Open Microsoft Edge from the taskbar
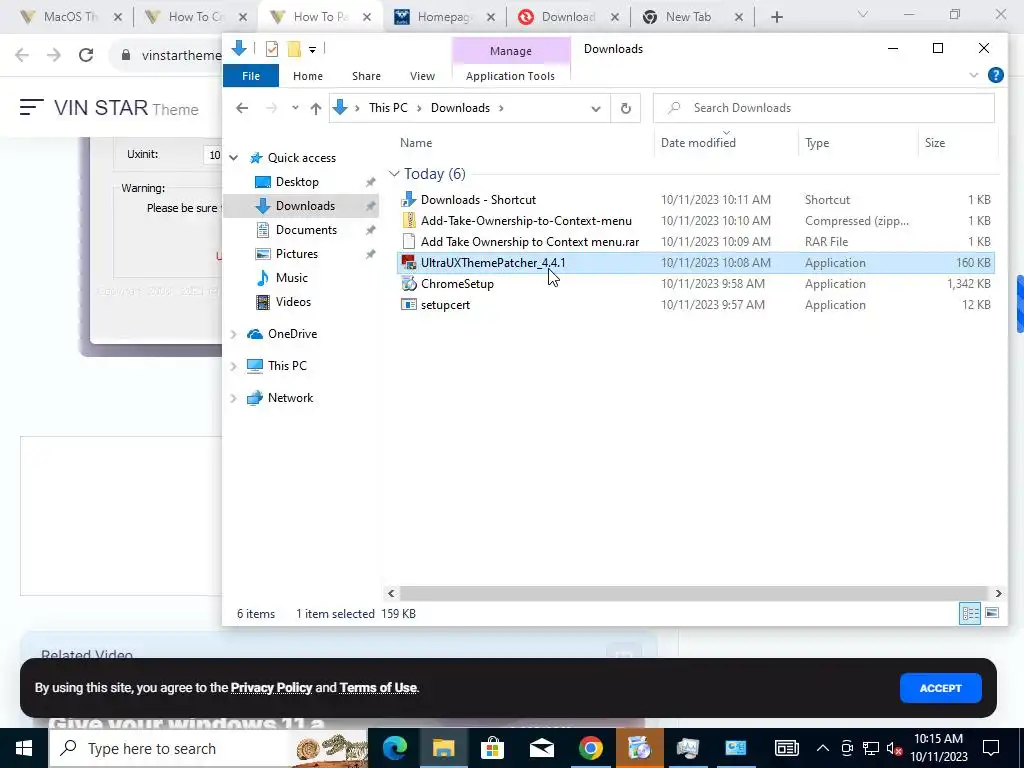This screenshot has width=1024, height=768. (395, 748)
